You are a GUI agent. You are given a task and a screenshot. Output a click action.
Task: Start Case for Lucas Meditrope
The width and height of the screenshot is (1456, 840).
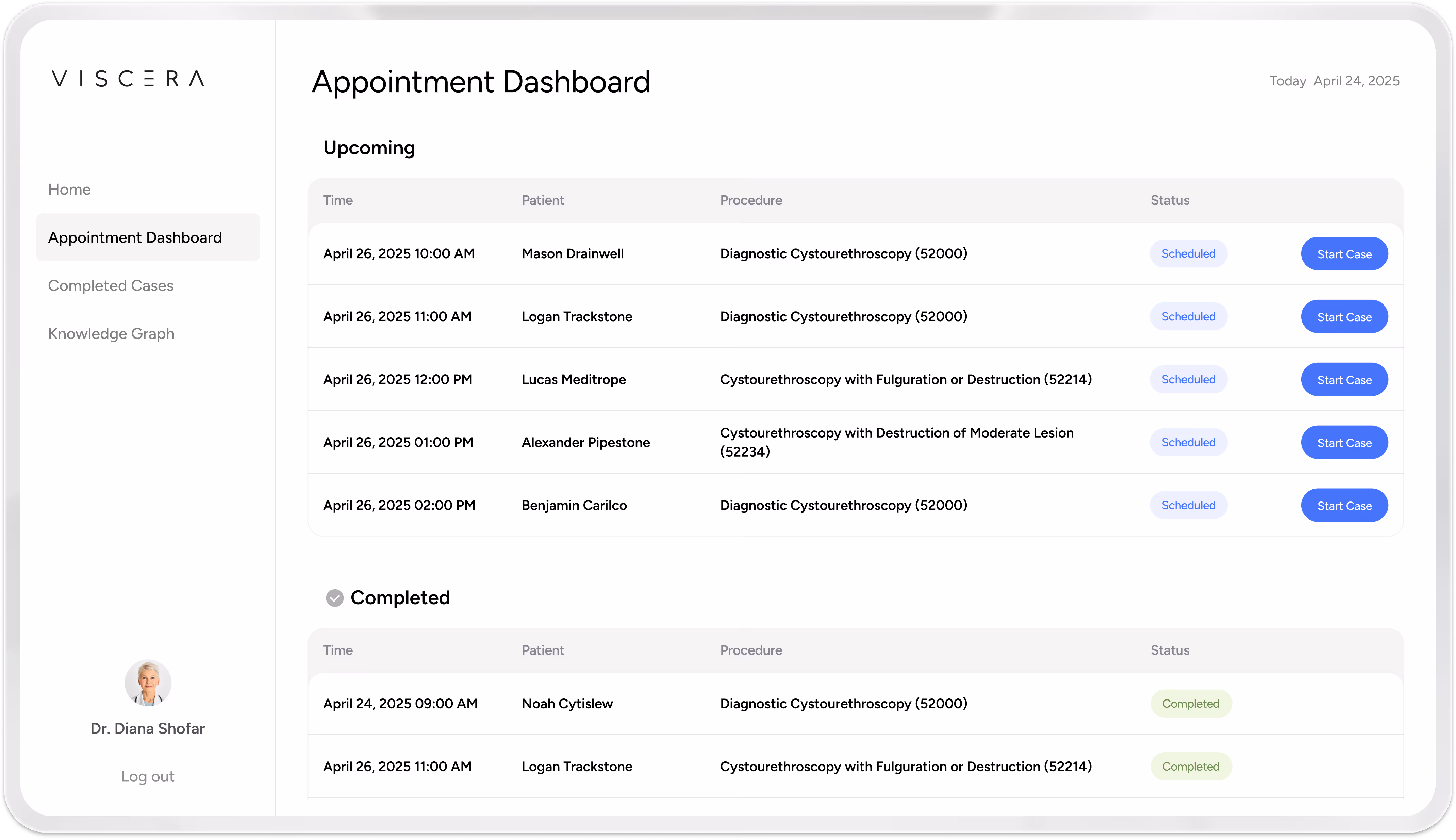point(1344,379)
